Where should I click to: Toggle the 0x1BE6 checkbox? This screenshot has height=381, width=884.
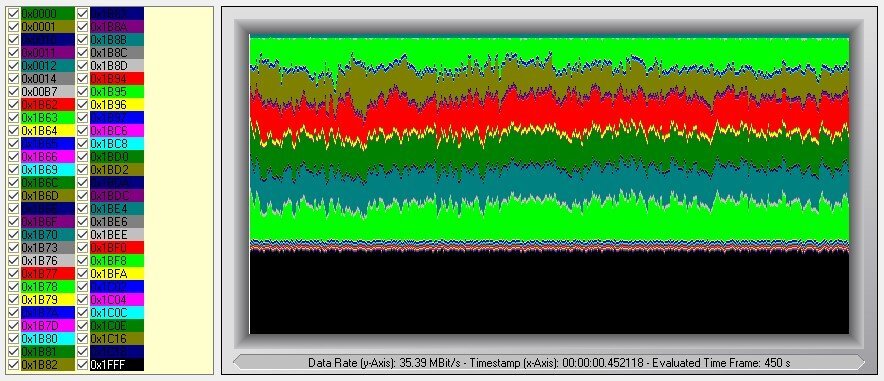[x=82, y=221]
